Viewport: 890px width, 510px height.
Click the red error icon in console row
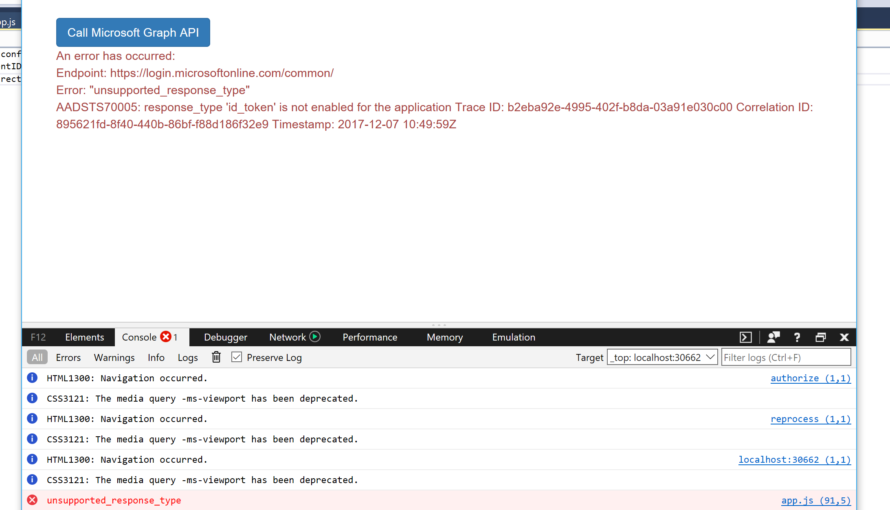tap(32, 500)
